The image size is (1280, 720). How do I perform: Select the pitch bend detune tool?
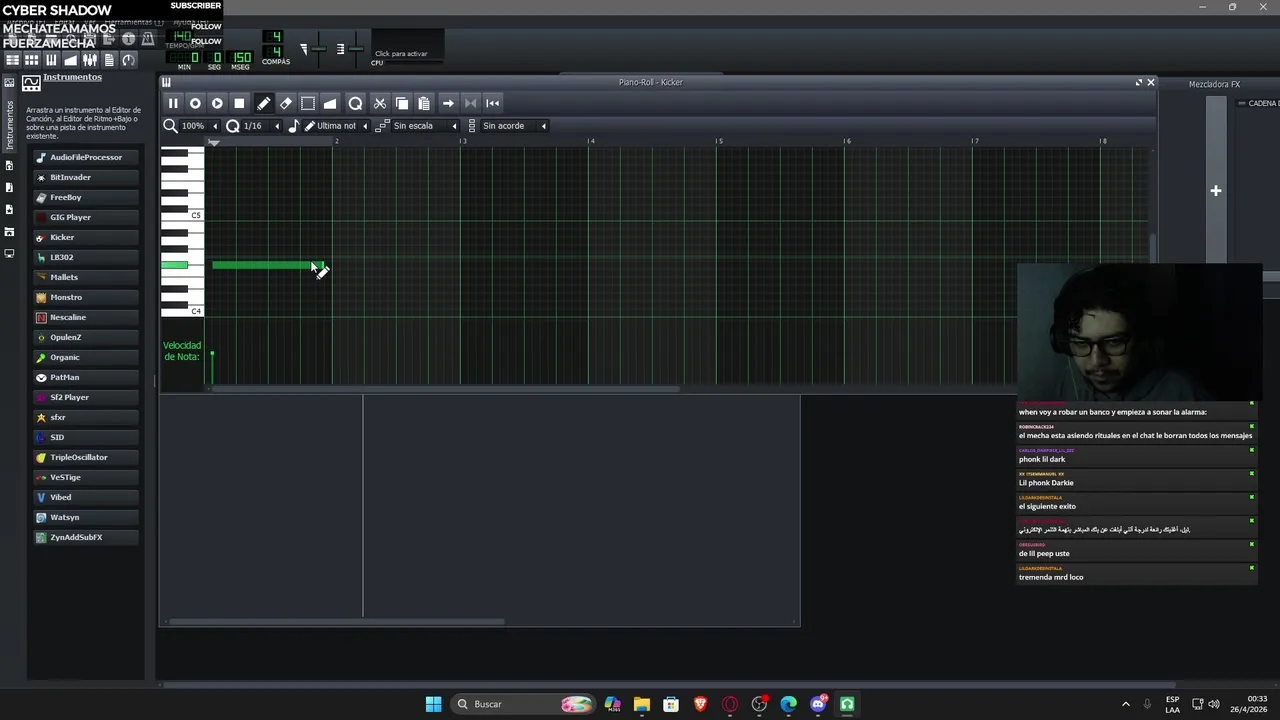click(x=330, y=103)
